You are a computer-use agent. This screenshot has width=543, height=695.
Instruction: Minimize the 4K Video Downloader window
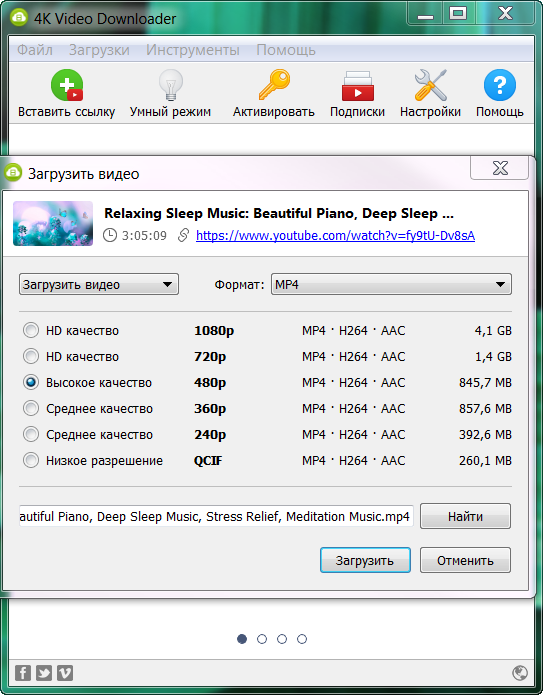(x=426, y=15)
